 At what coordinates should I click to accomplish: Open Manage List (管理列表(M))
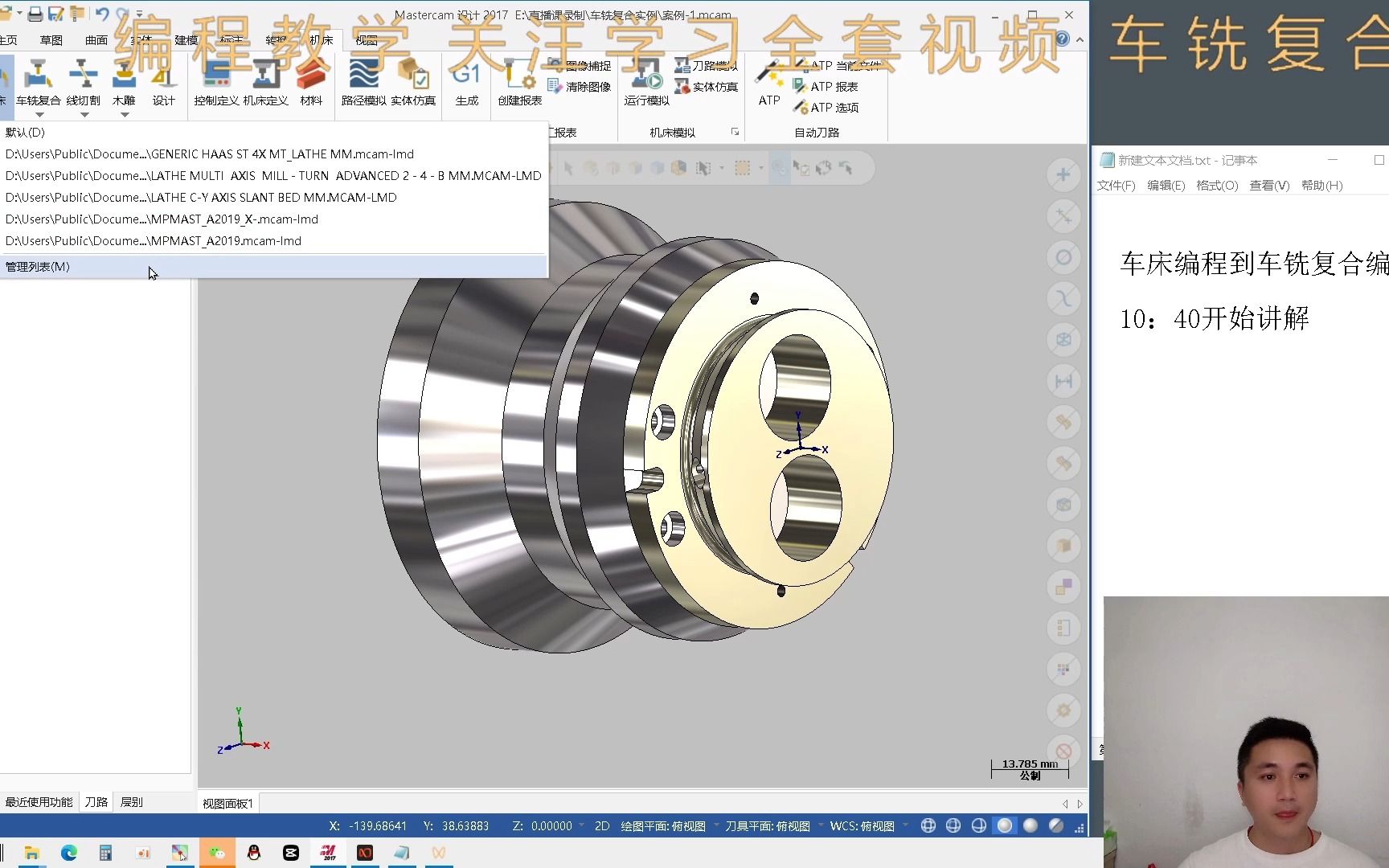pos(273,266)
